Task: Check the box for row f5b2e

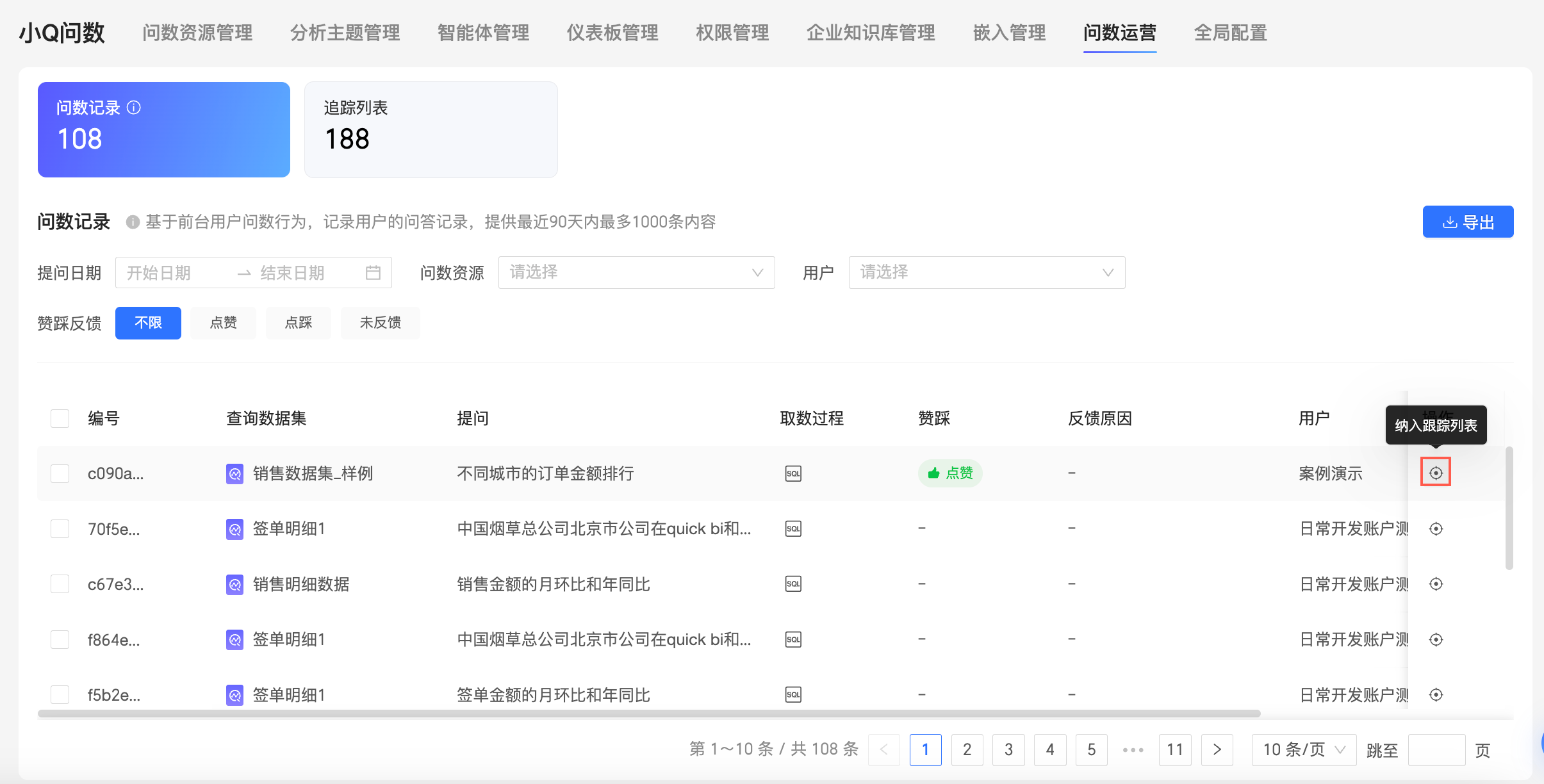Action: (x=60, y=694)
